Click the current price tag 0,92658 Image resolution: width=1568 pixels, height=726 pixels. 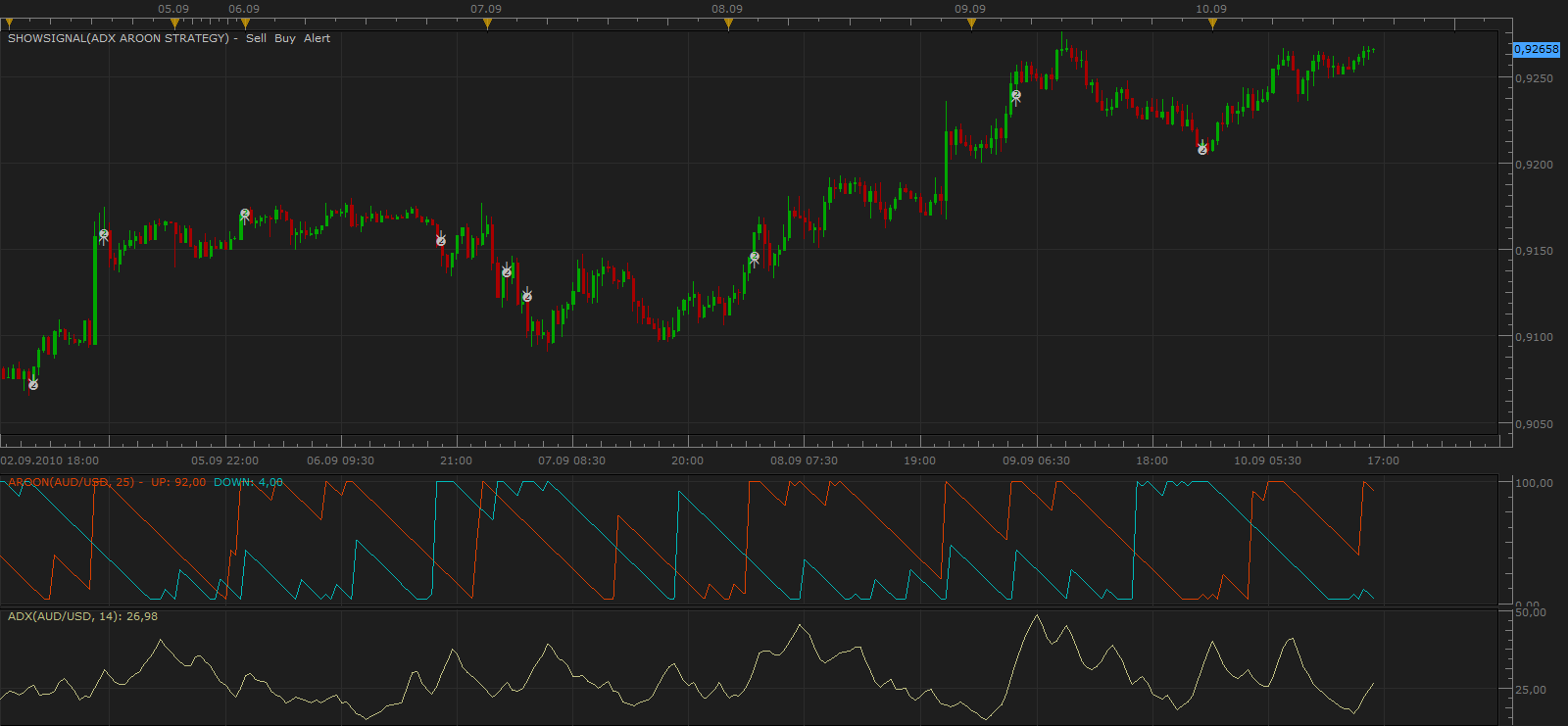pos(1536,49)
